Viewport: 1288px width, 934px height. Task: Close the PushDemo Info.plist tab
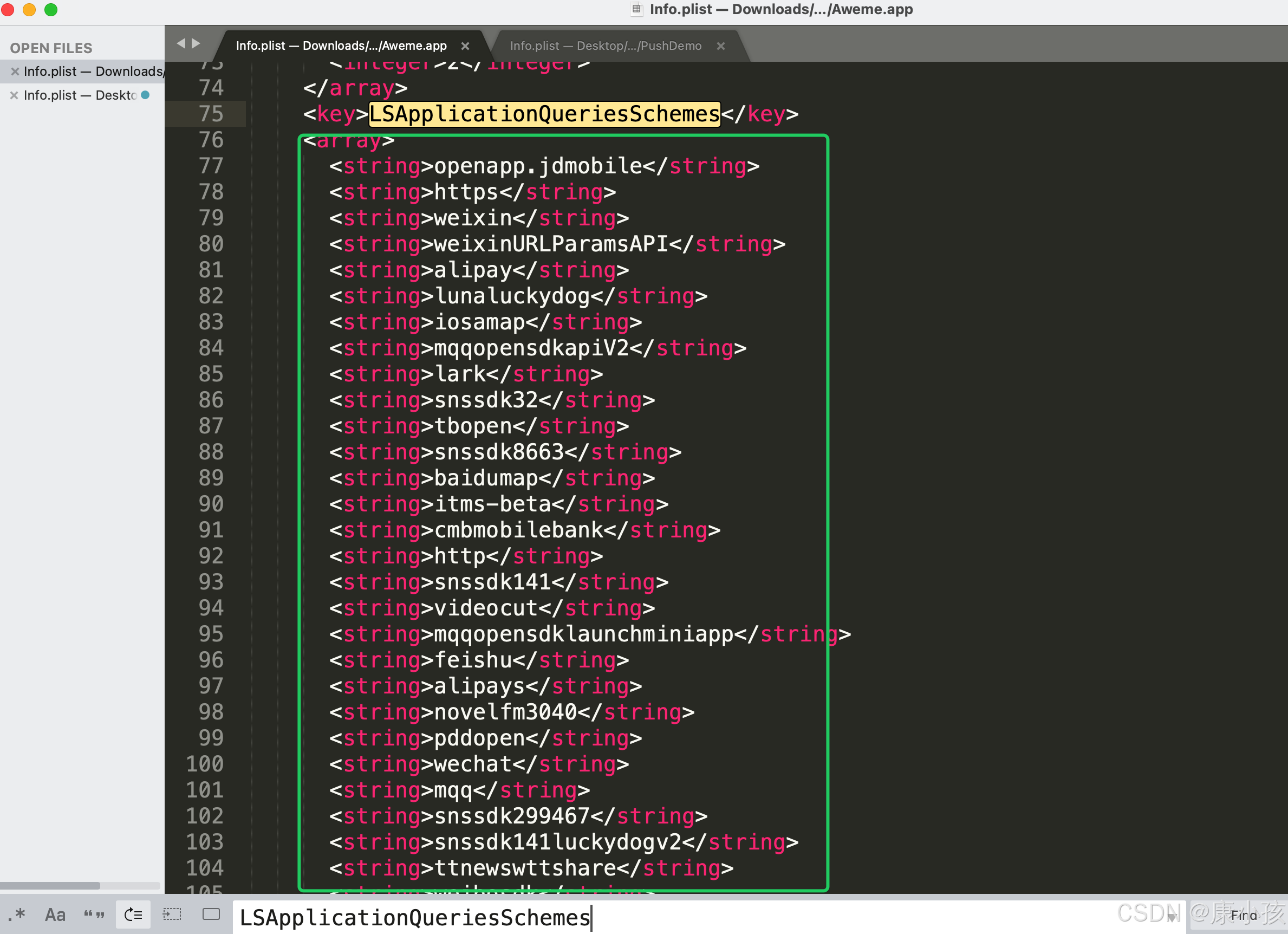pos(721,46)
